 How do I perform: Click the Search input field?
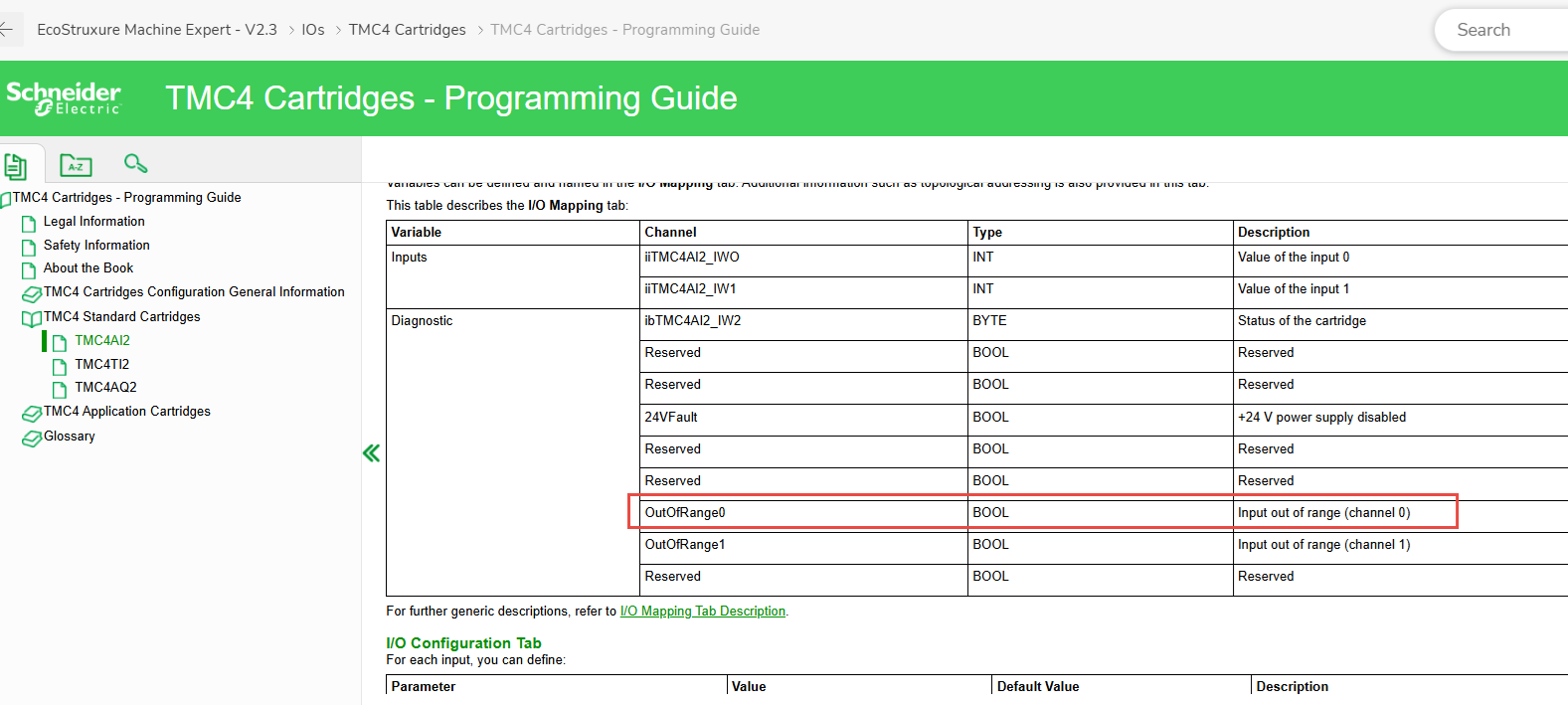click(1501, 30)
